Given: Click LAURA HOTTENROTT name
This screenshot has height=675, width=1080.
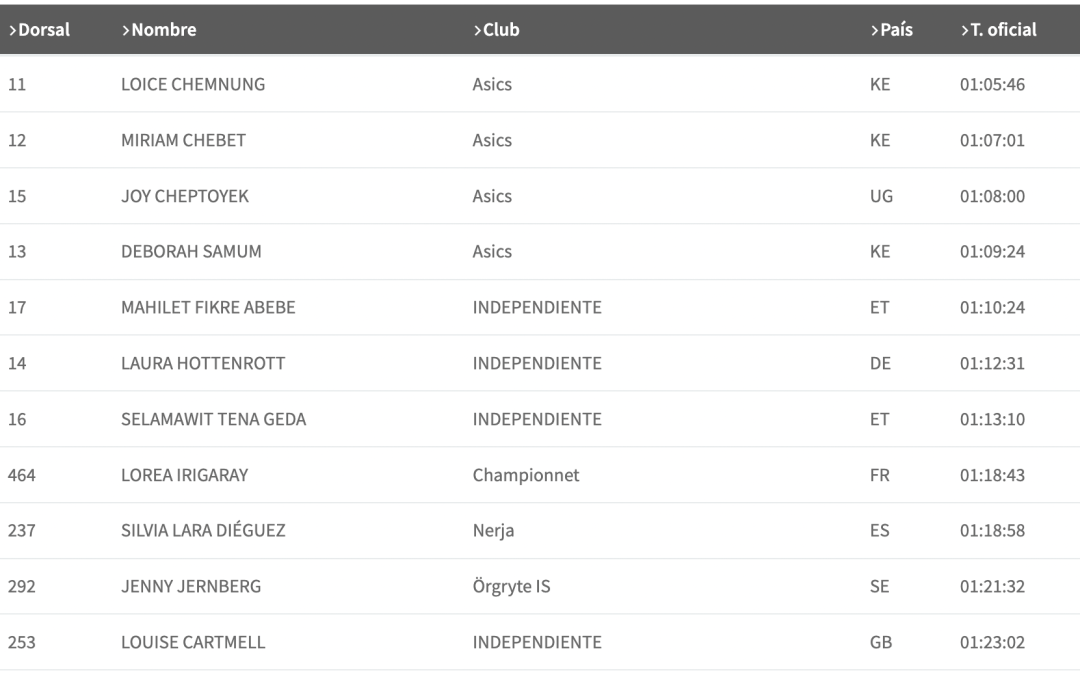Looking at the screenshot, I should coord(203,364).
